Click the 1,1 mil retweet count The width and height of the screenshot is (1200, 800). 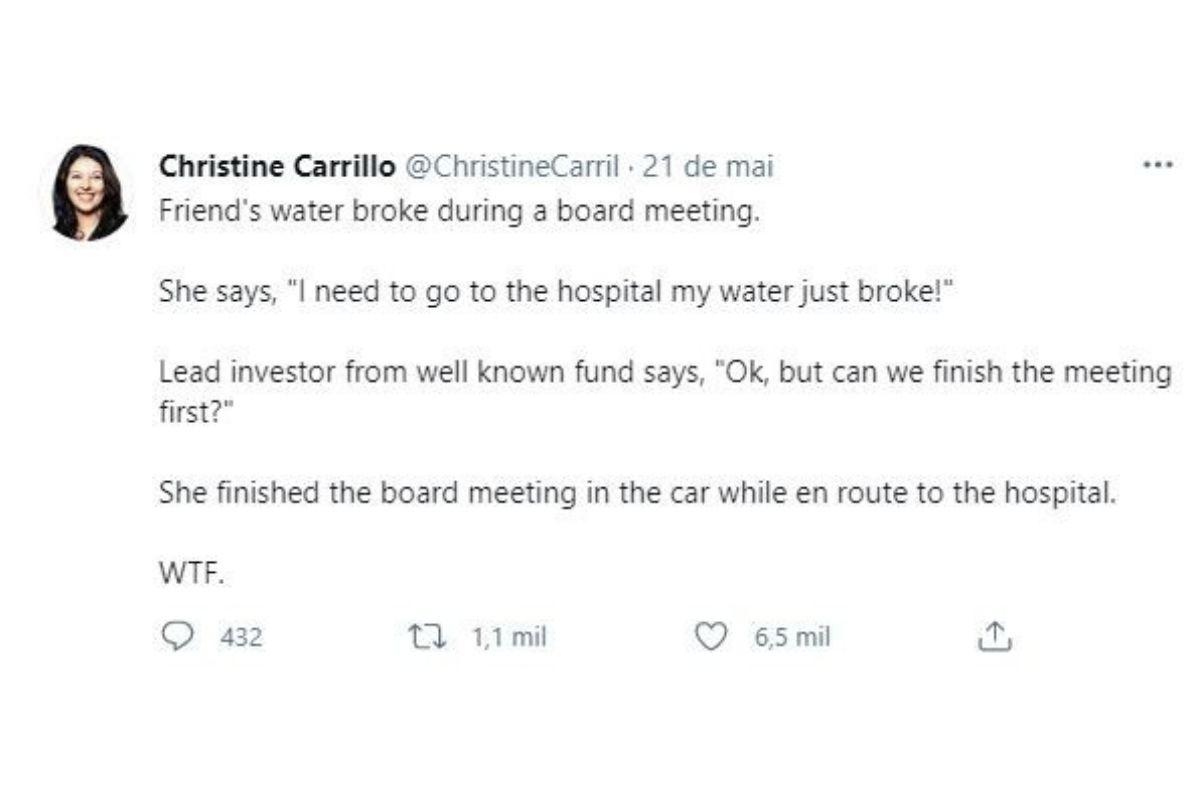pyautogui.click(x=508, y=637)
